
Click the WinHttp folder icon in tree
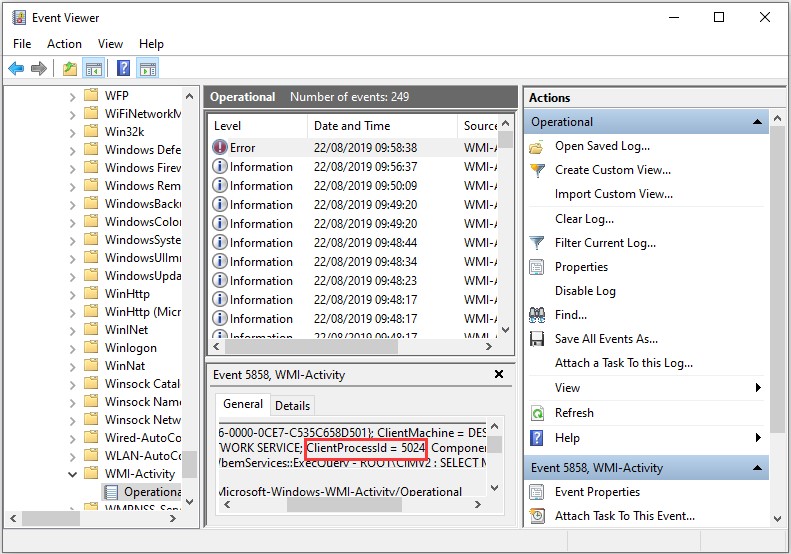coord(91,293)
